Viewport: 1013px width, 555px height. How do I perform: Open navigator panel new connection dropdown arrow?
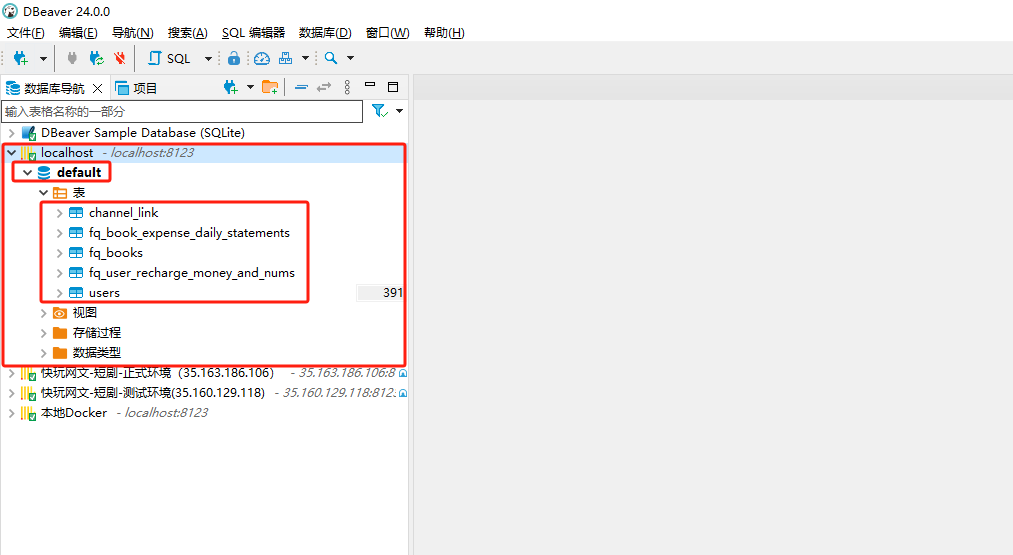pyautogui.click(x=250, y=87)
